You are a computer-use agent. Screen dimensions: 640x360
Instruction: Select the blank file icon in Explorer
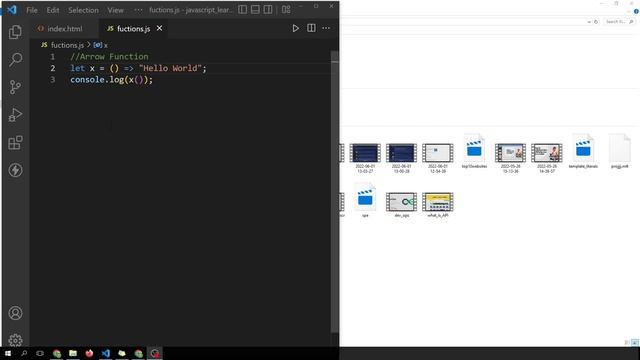pyautogui.click(x=620, y=151)
